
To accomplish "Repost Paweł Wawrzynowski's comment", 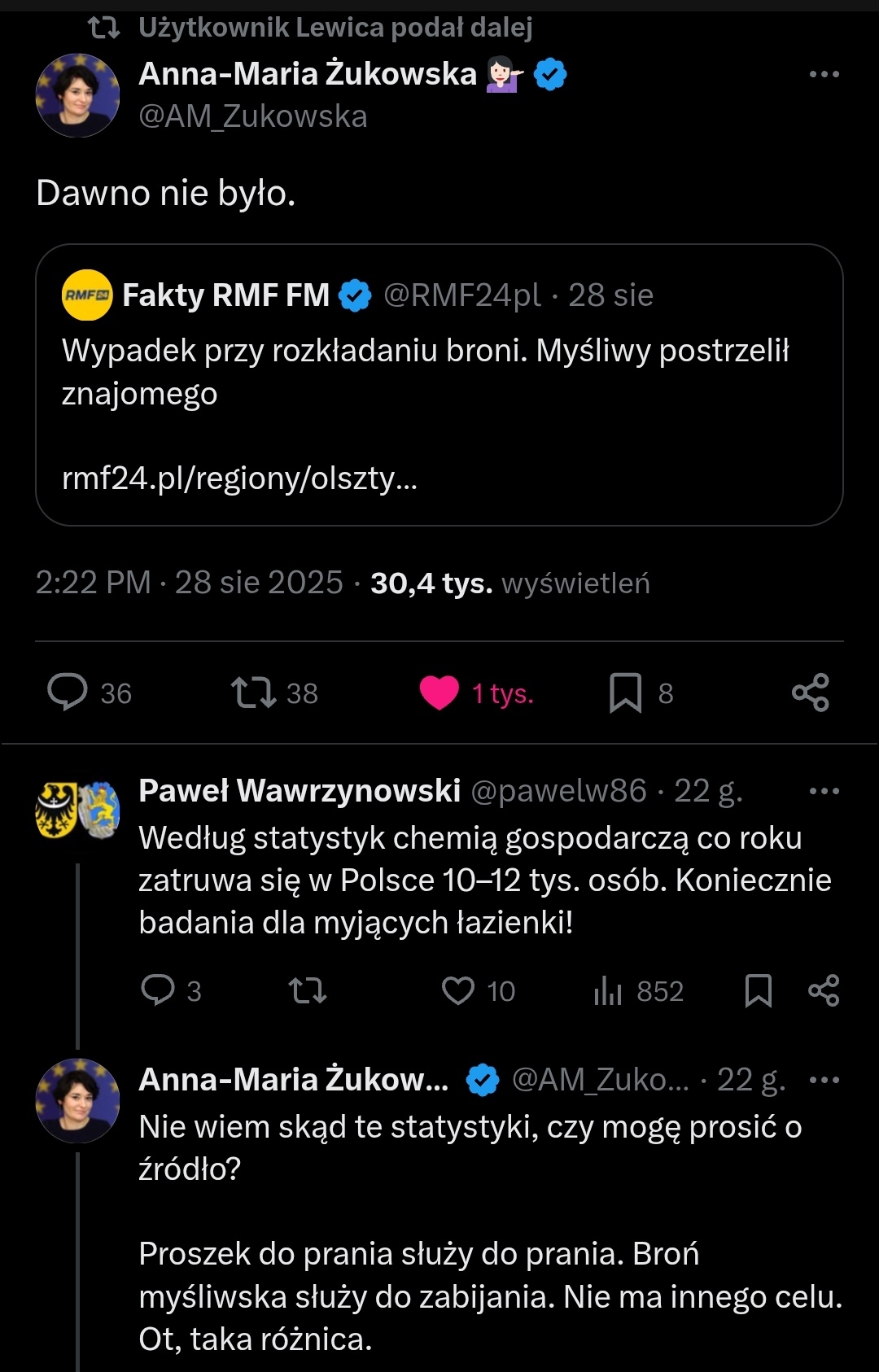I will coord(308,990).
